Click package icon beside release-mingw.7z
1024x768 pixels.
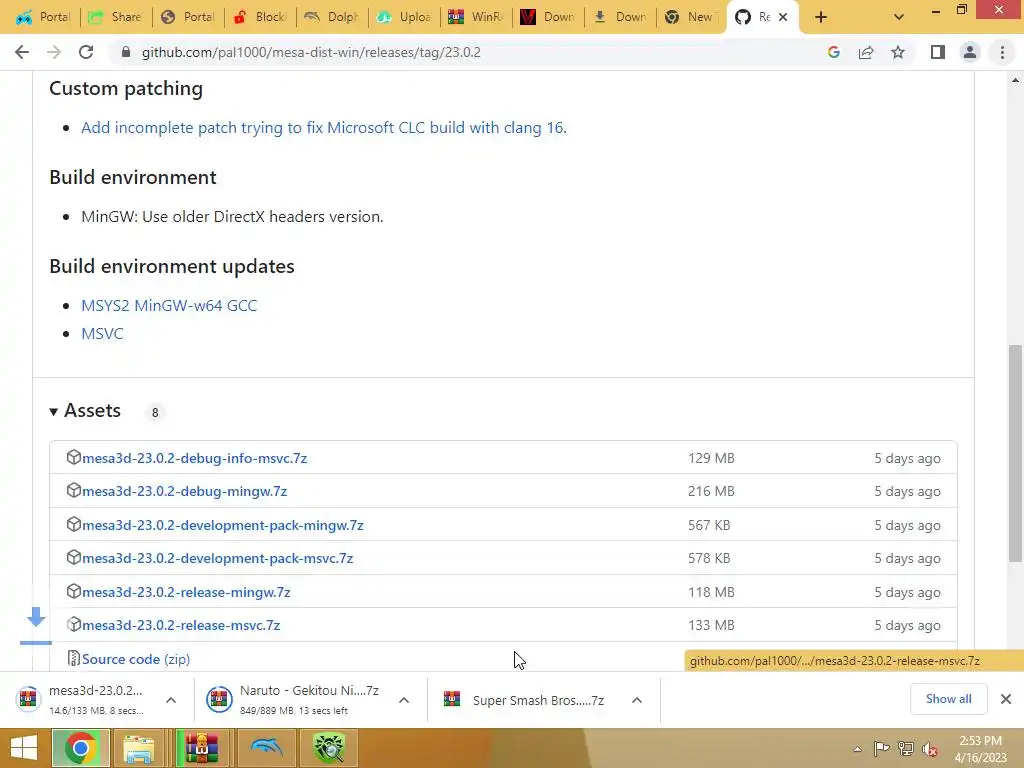(74, 591)
